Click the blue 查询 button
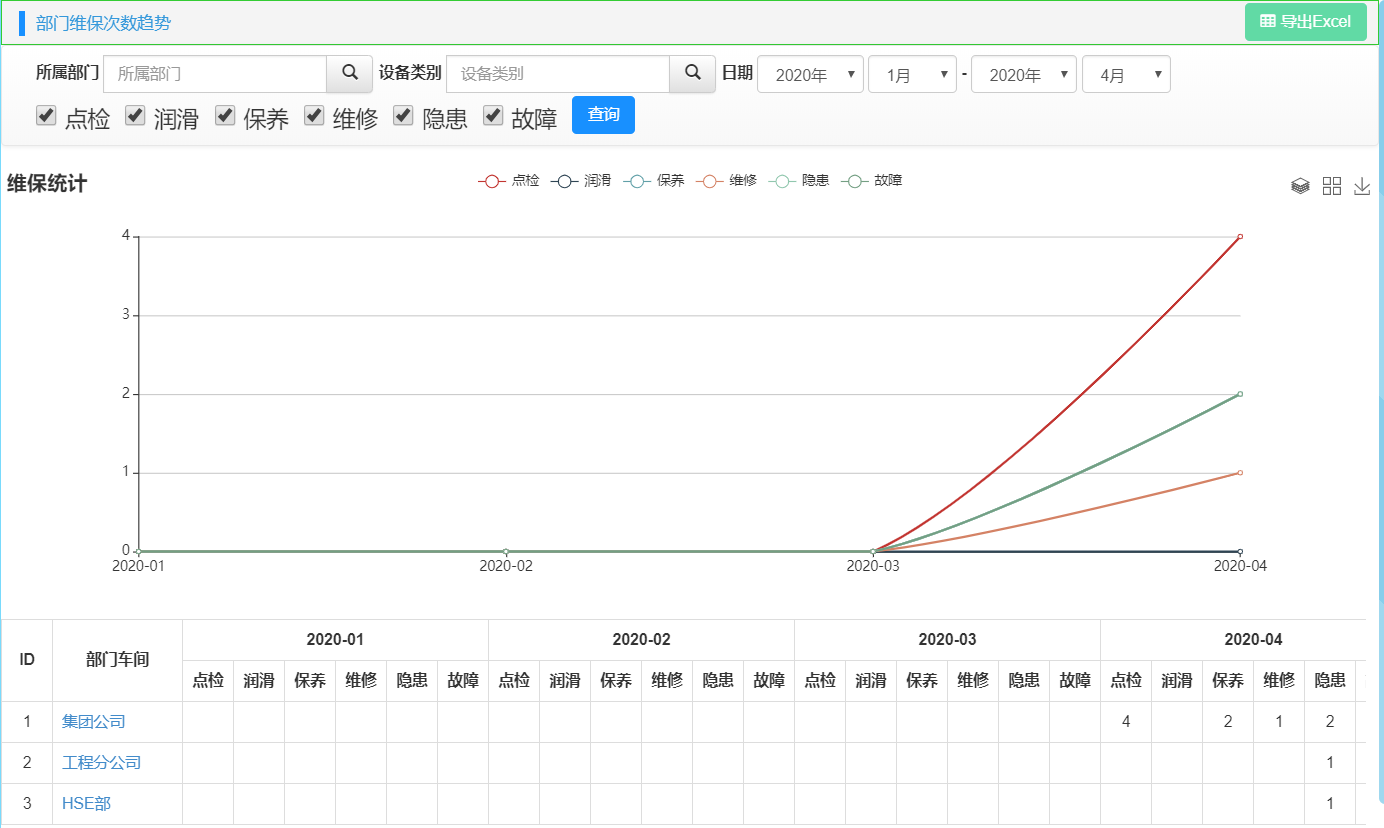Screen dimensions: 1384x828 click(603, 115)
